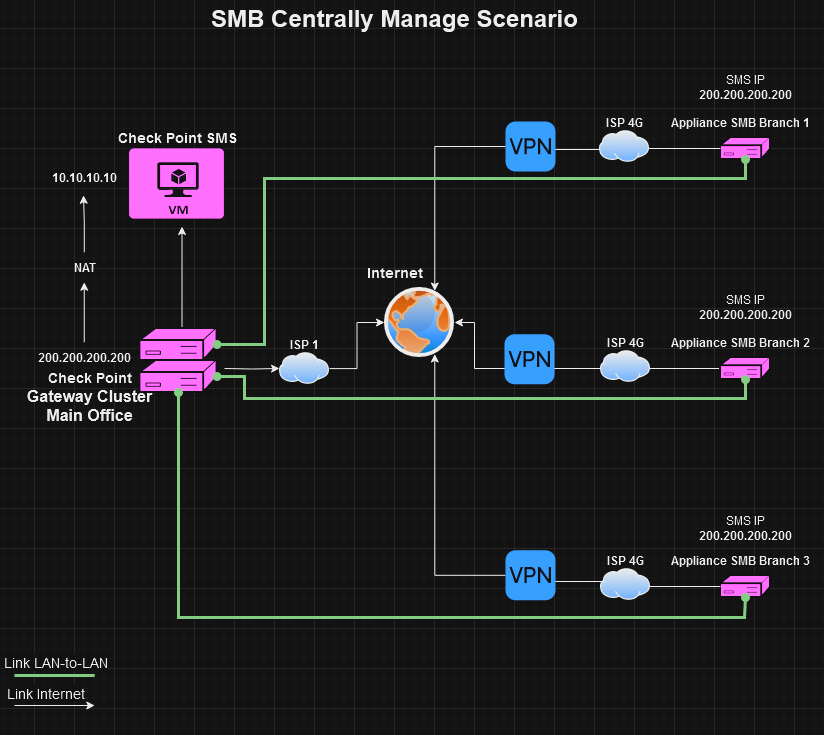Click the ISP 4G cloud near Branch 1
Screen dimensions: 824x735
point(624,148)
